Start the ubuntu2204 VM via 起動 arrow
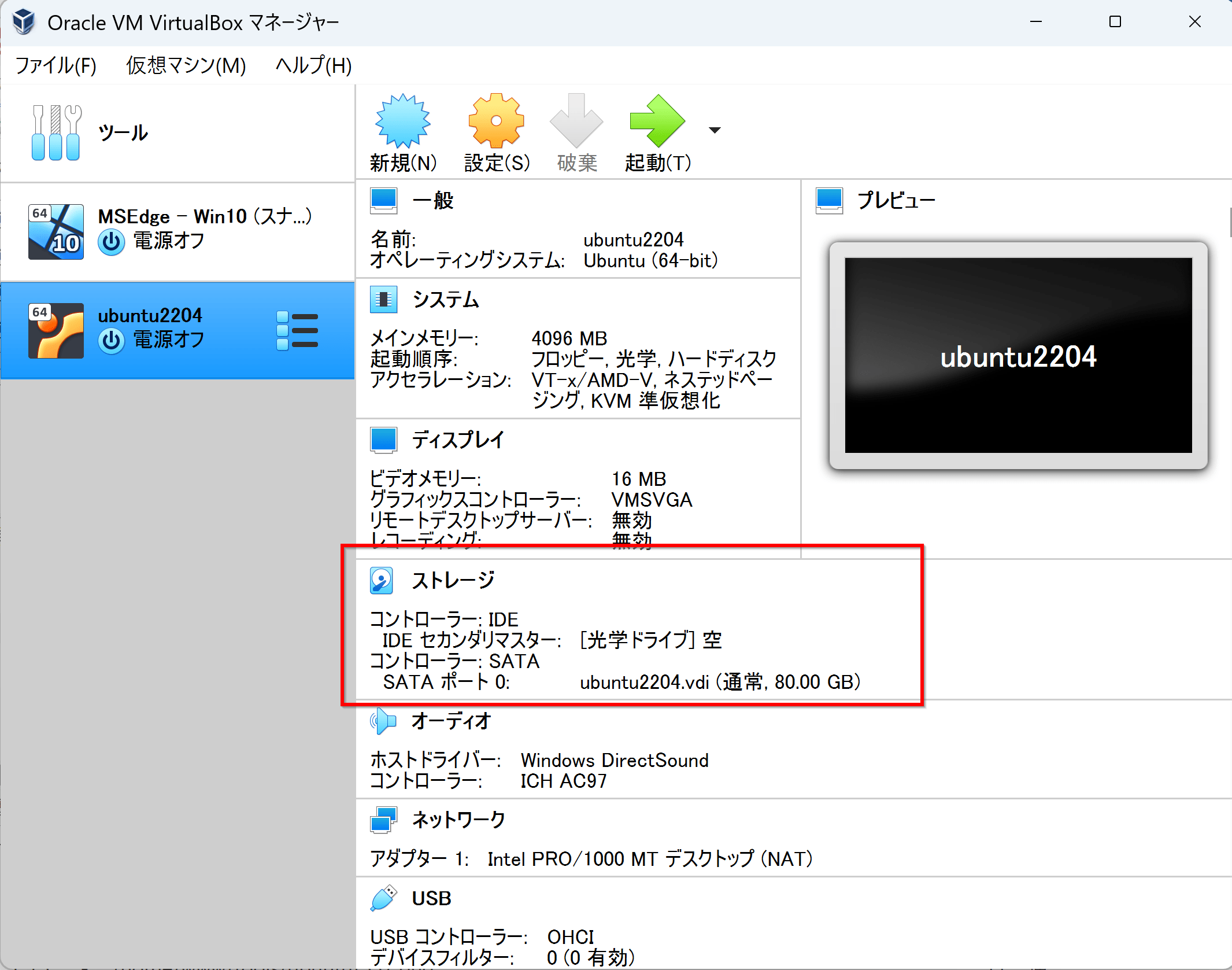This screenshot has height=970, width=1232. (657, 121)
